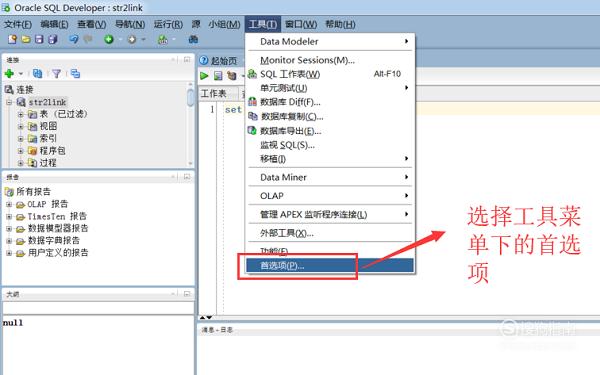Click the green Back navigation icon
The image size is (600, 375).
point(109,39)
